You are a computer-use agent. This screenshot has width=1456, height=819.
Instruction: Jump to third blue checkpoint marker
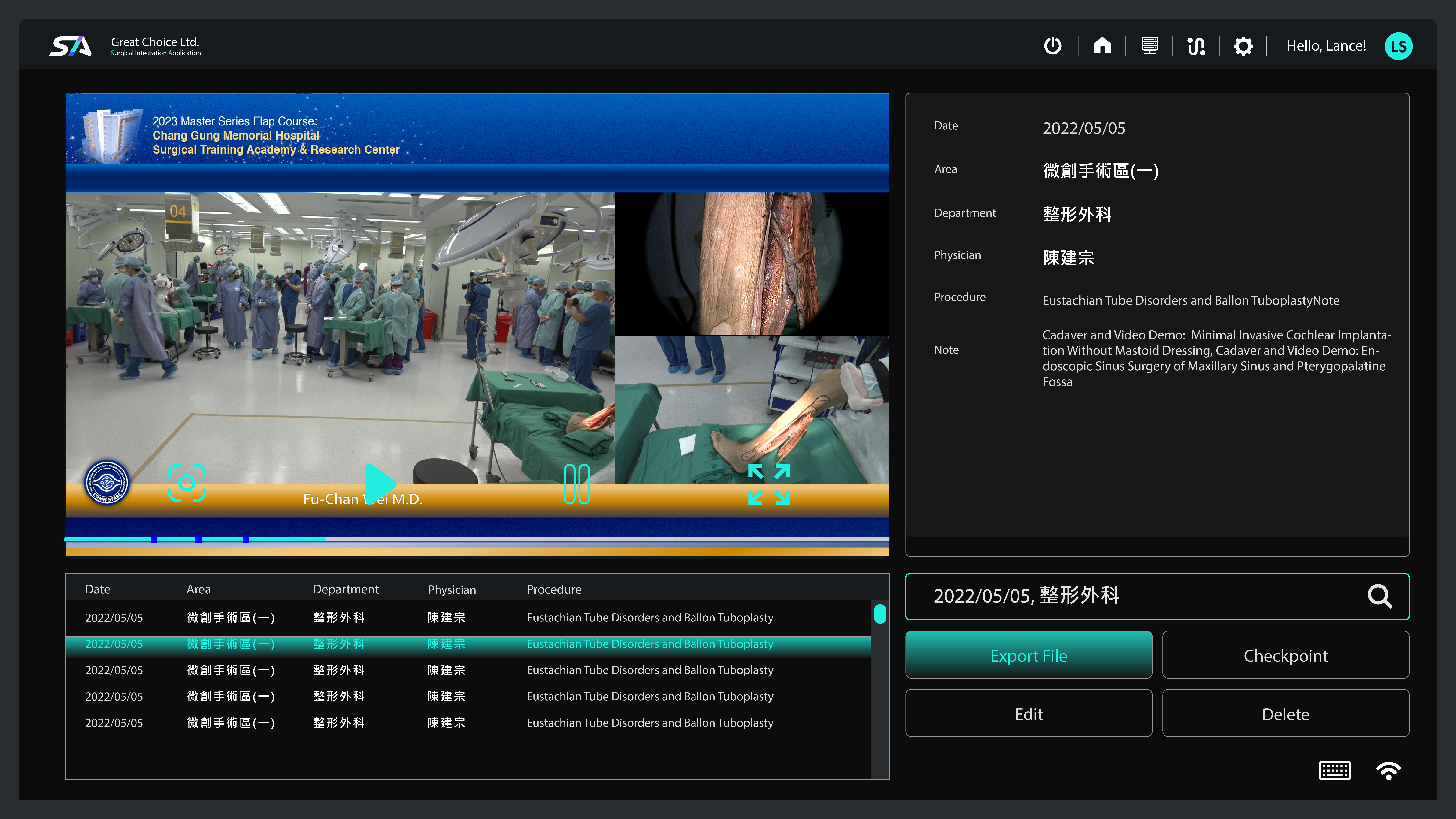point(246,539)
